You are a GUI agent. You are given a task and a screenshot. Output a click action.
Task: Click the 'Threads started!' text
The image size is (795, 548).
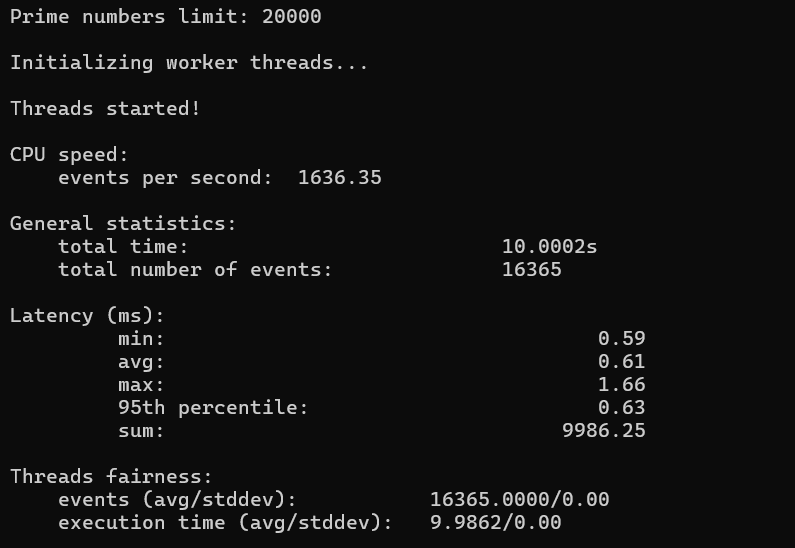tap(105, 108)
